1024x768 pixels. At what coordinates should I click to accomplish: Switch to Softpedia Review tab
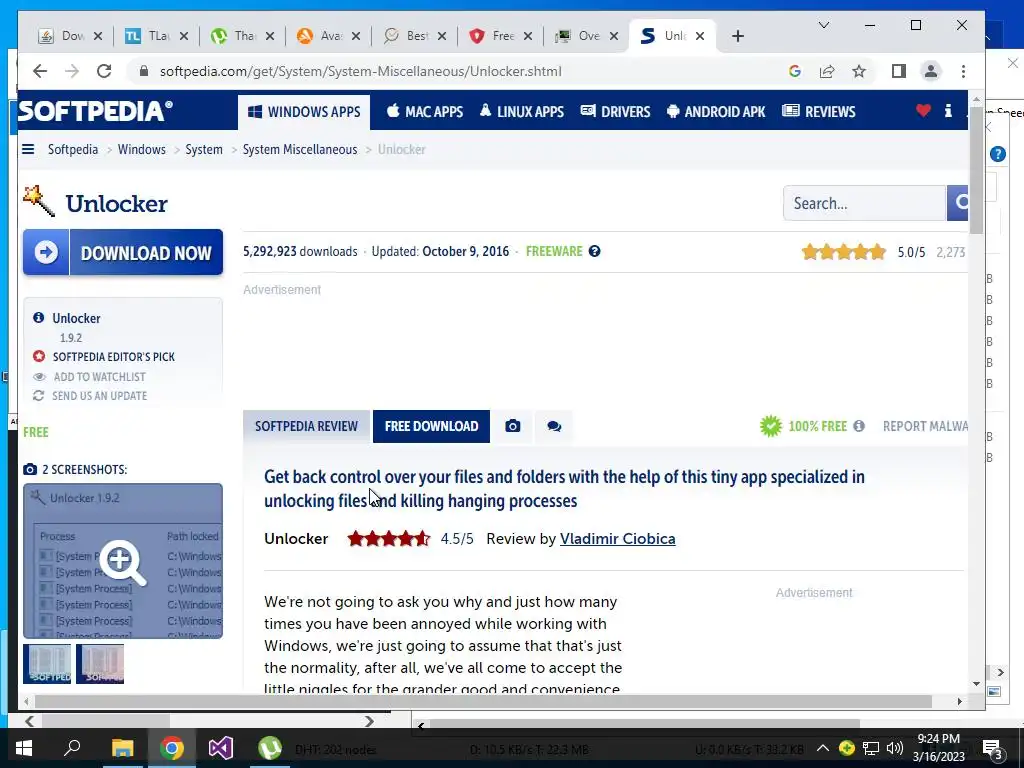306,426
